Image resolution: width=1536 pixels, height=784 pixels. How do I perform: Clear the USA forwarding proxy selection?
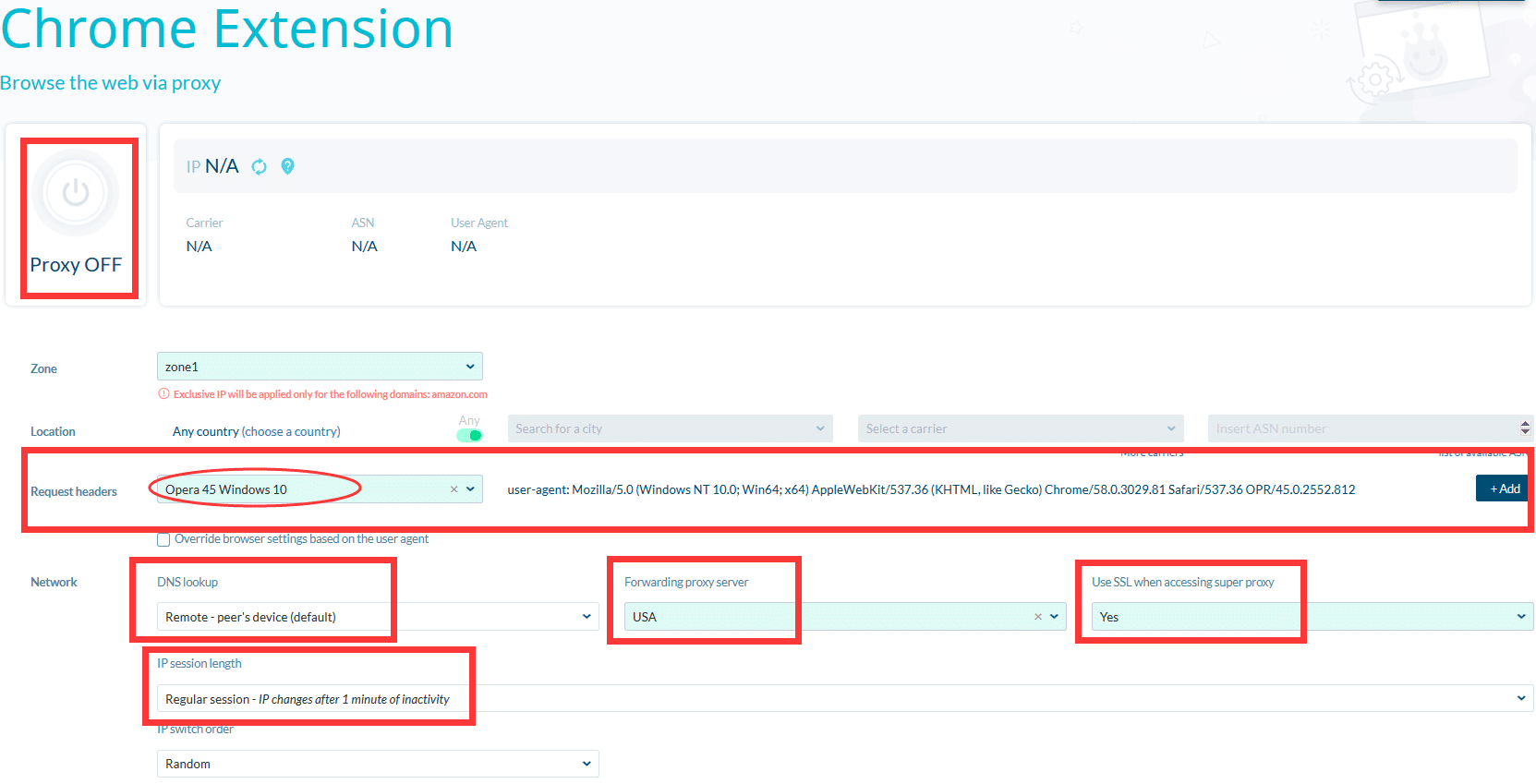click(1037, 617)
